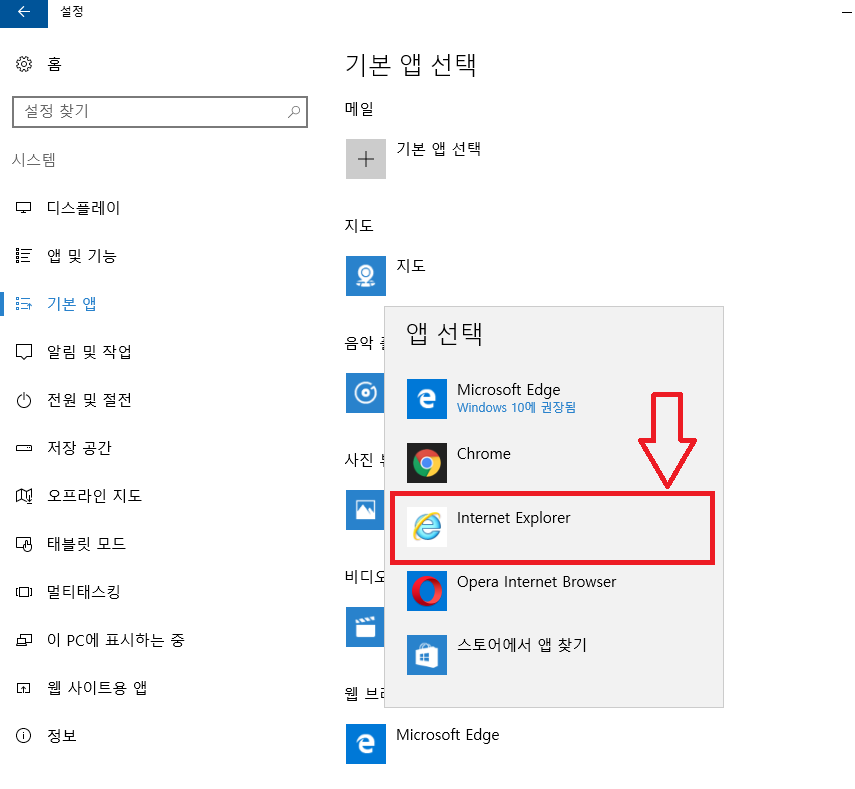Image resolution: width=855 pixels, height=789 pixels.
Task: Click the 기본 앱 선택 page heading
Action: pos(411,65)
